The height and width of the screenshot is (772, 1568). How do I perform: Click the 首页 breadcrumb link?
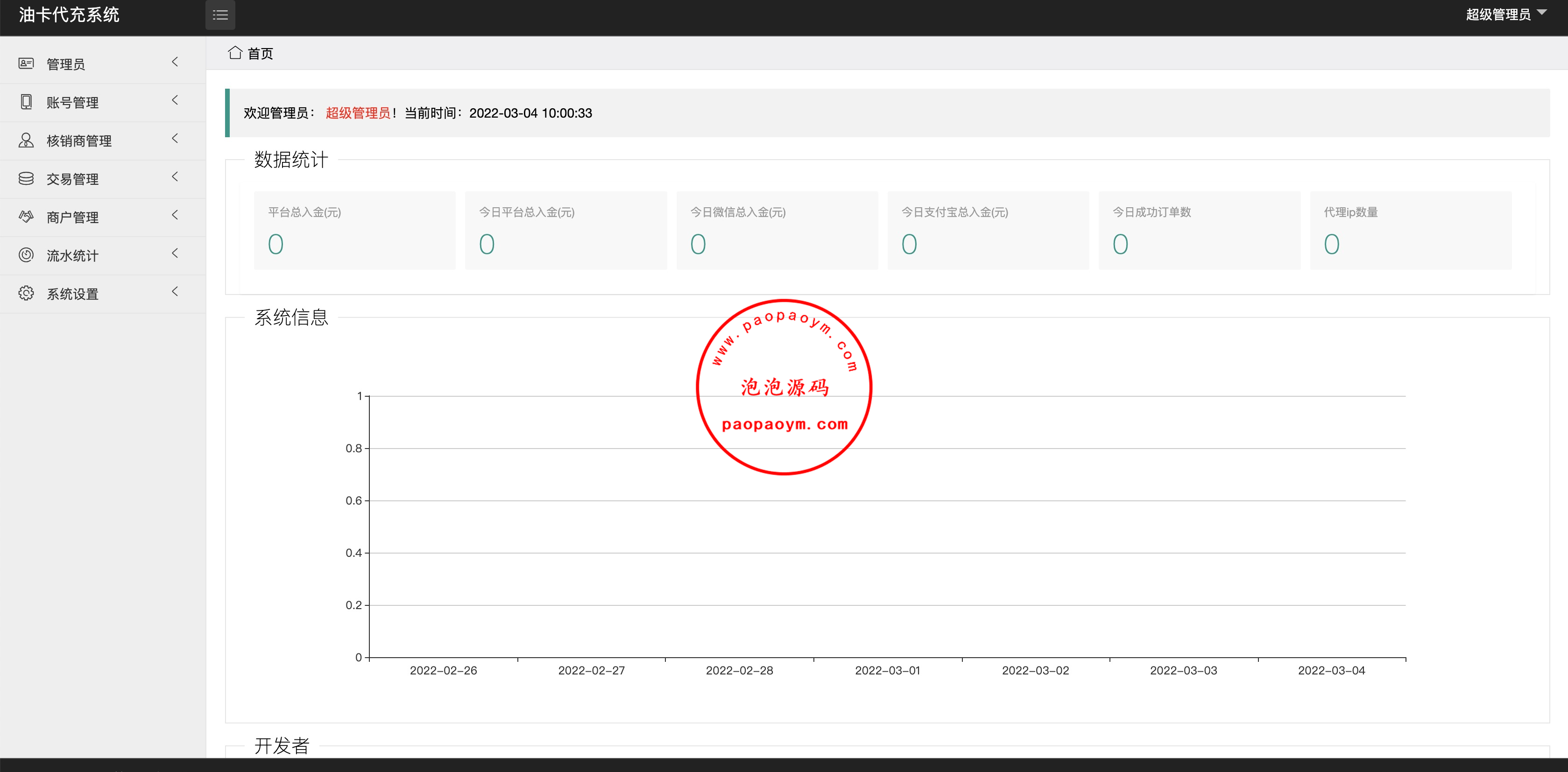point(261,54)
